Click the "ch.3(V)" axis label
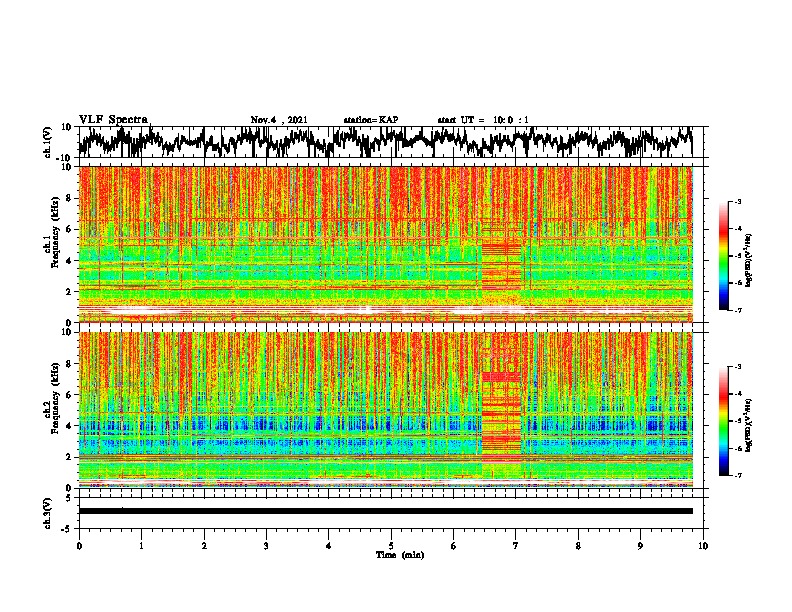 pyautogui.click(x=48, y=513)
